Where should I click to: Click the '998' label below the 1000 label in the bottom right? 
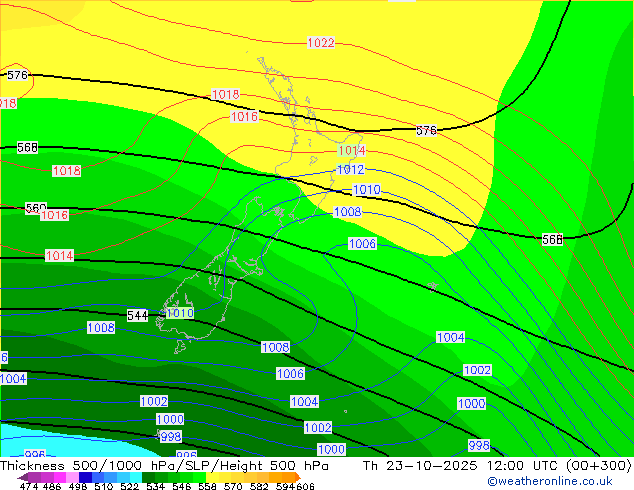click(479, 446)
